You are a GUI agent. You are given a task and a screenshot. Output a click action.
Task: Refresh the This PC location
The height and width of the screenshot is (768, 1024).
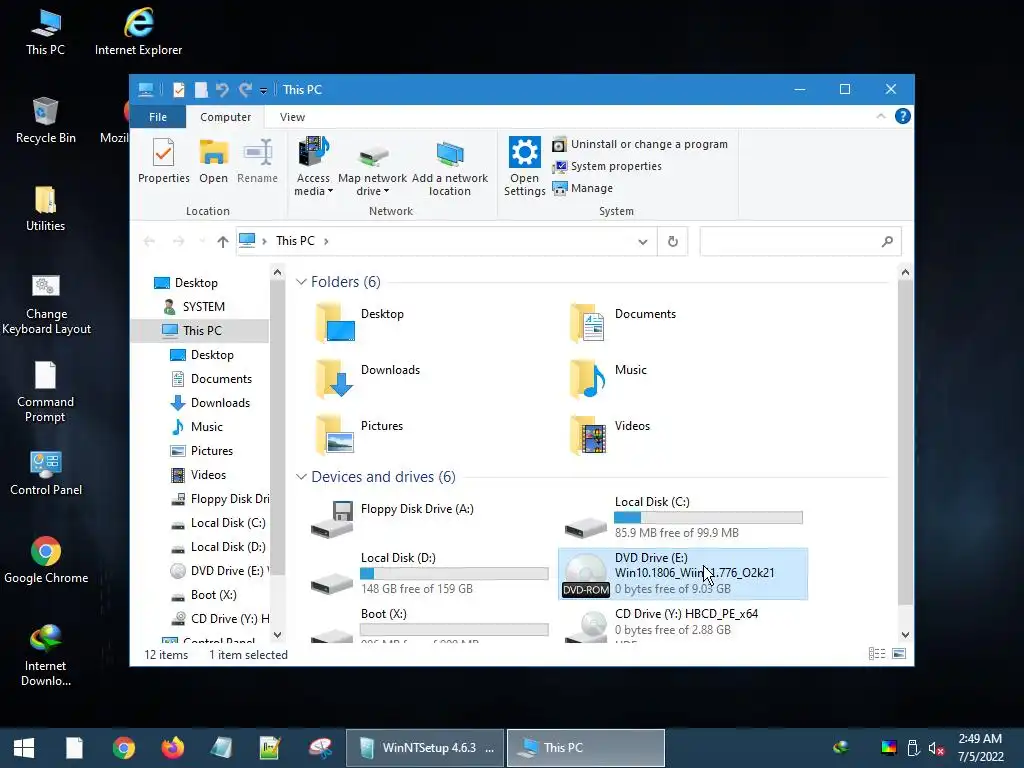673,242
